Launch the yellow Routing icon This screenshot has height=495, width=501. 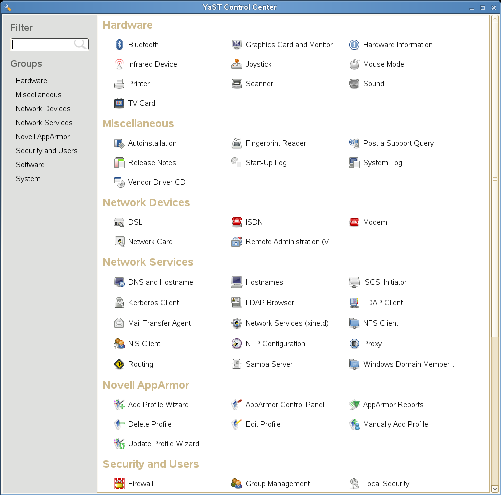[x=119, y=364]
